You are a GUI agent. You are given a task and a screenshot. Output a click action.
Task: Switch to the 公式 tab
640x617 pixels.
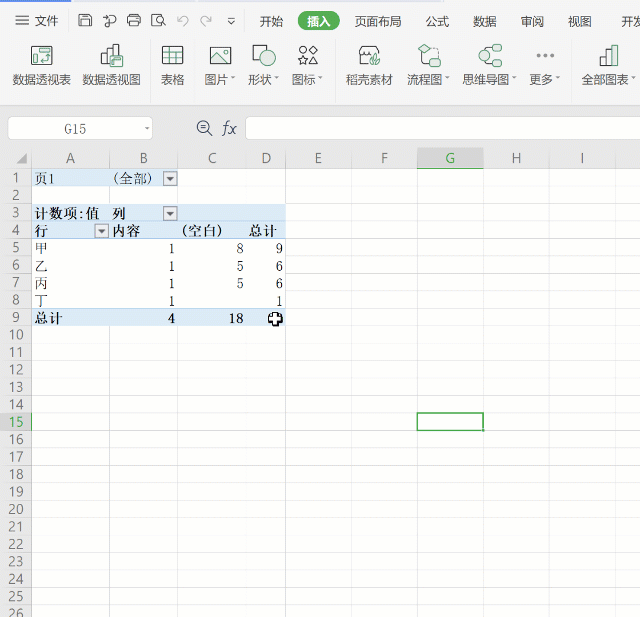[437, 21]
